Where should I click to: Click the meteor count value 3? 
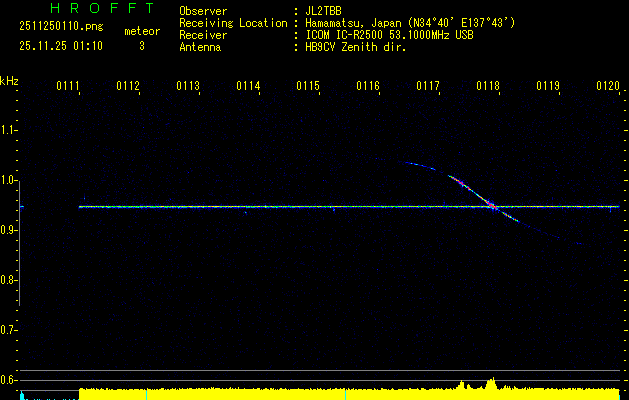pos(142,45)
